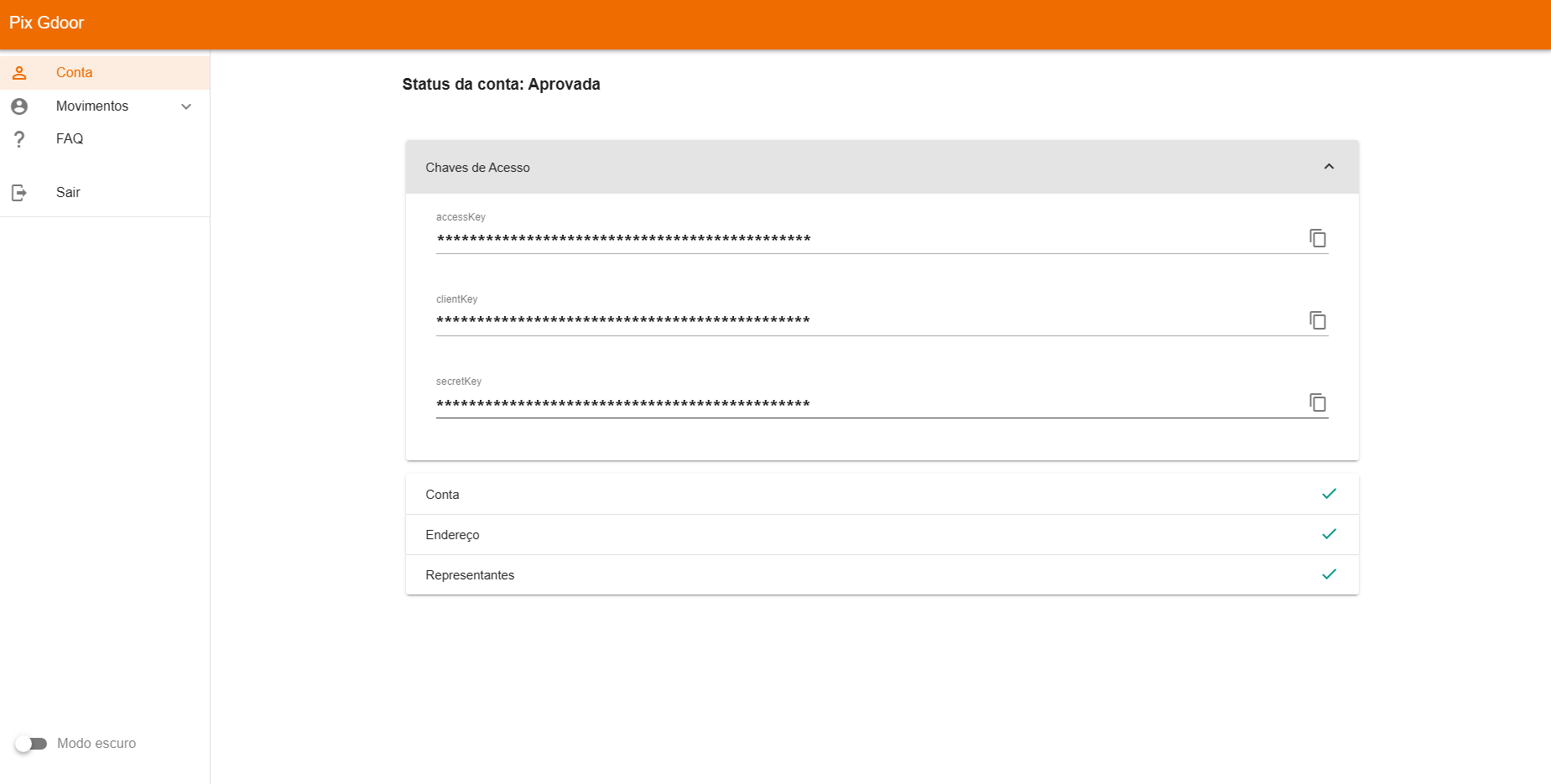Viewport: 1551px width, 784px height.
Task: Click the clientKey field label
Action: point(456,299)
